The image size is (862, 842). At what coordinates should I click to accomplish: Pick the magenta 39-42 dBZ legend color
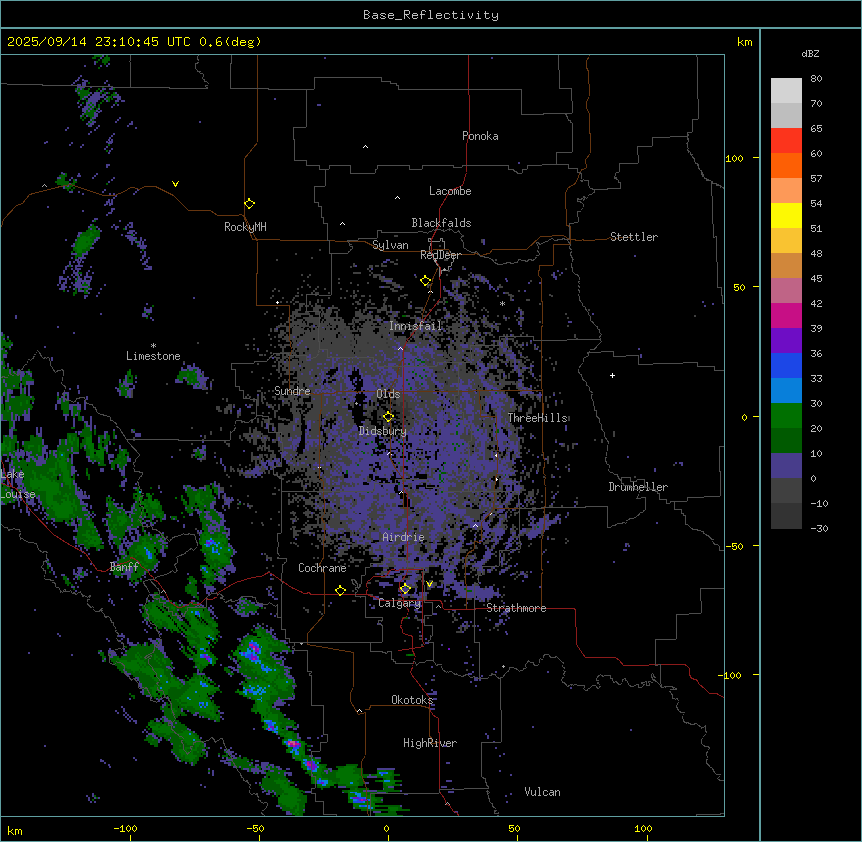click(x=786, y=315)
